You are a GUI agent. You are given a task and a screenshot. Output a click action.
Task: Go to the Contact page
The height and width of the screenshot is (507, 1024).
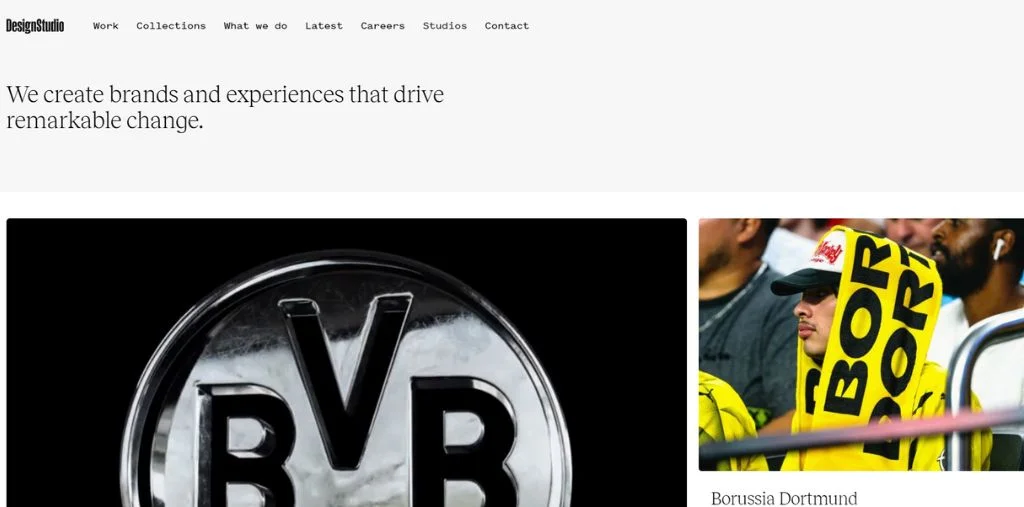pyautogui.click(x=507, y=26)
